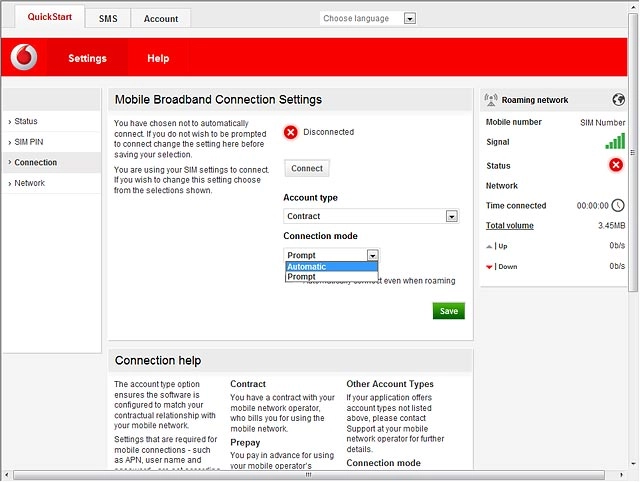Click the 'Disconnected' status text
Image resolution: width=640 pixels, height=482 pixels.
click(329, 132)
